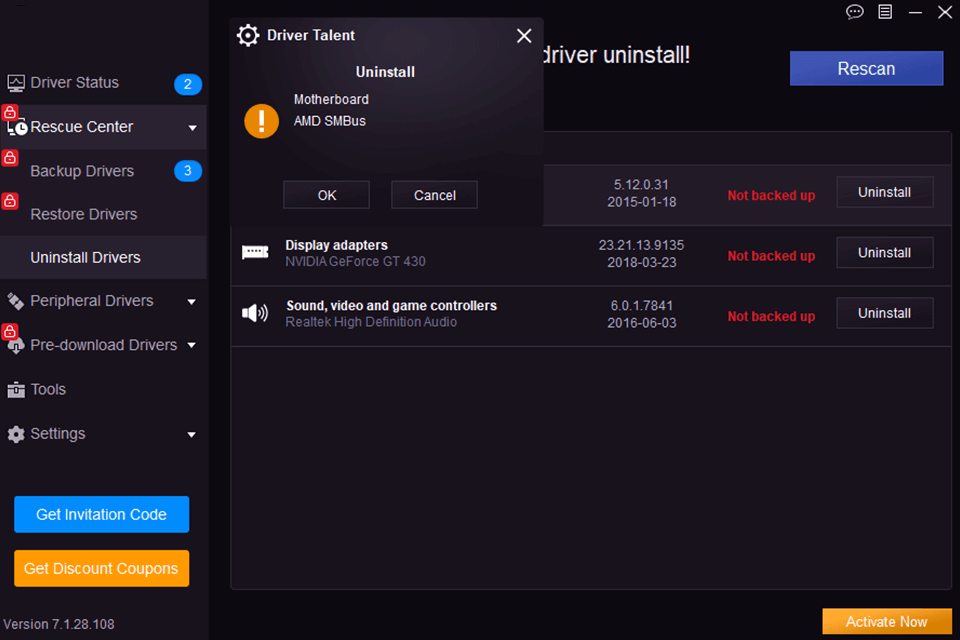Image resolution: width=960 pixels, height=640 pixels.
Task: Expand the Pre-download Drivers dropdown
Action: click(191, 344)
